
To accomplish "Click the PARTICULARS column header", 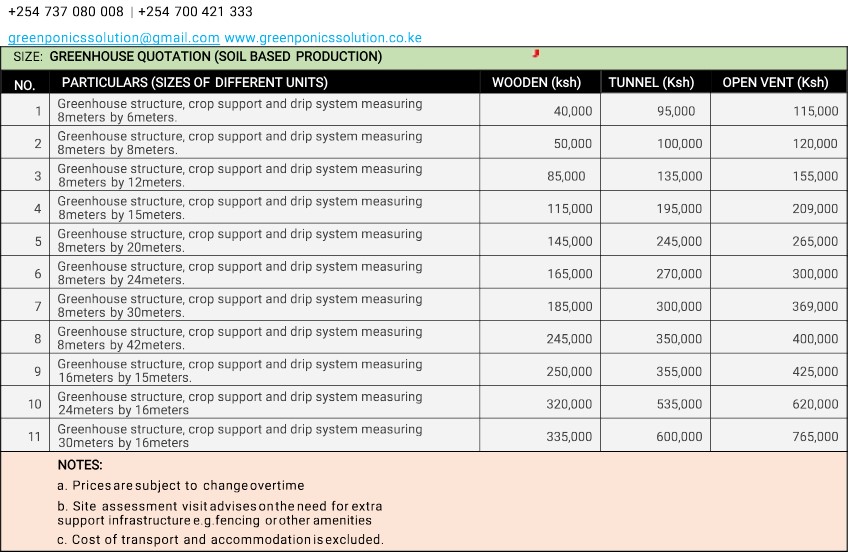I will (195, 83).
